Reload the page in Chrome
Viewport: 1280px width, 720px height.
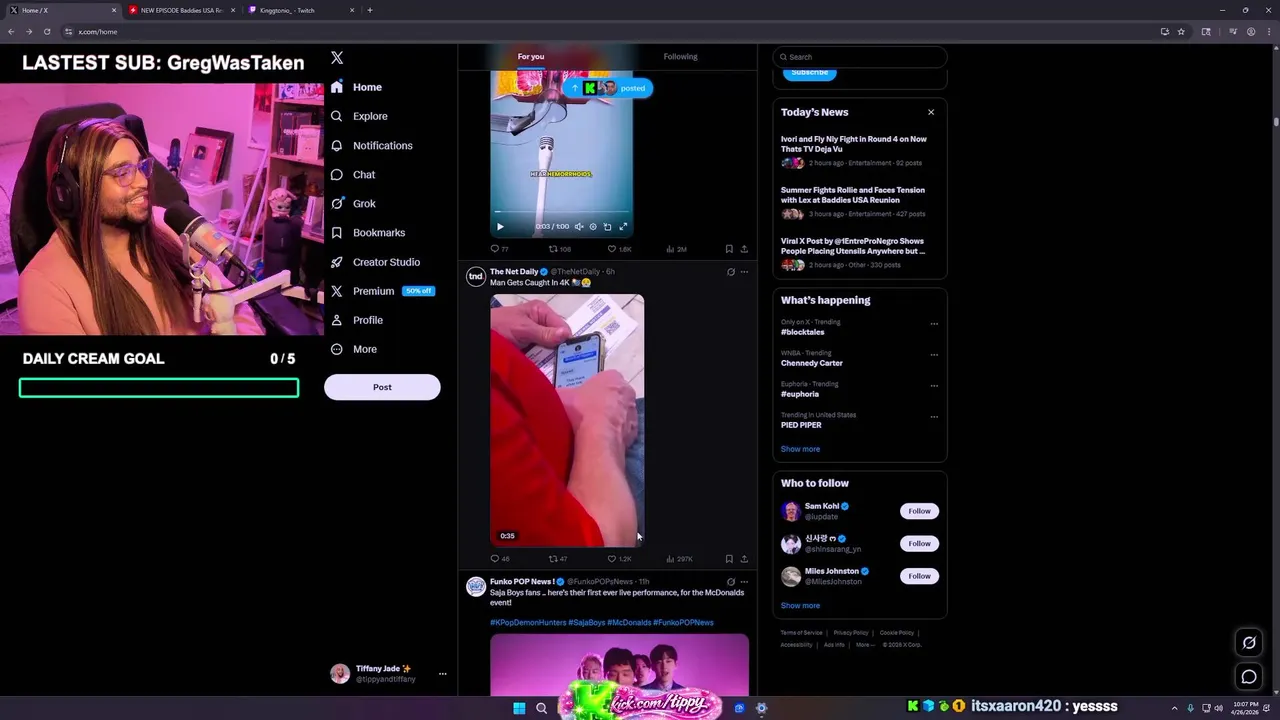[46, 31]
